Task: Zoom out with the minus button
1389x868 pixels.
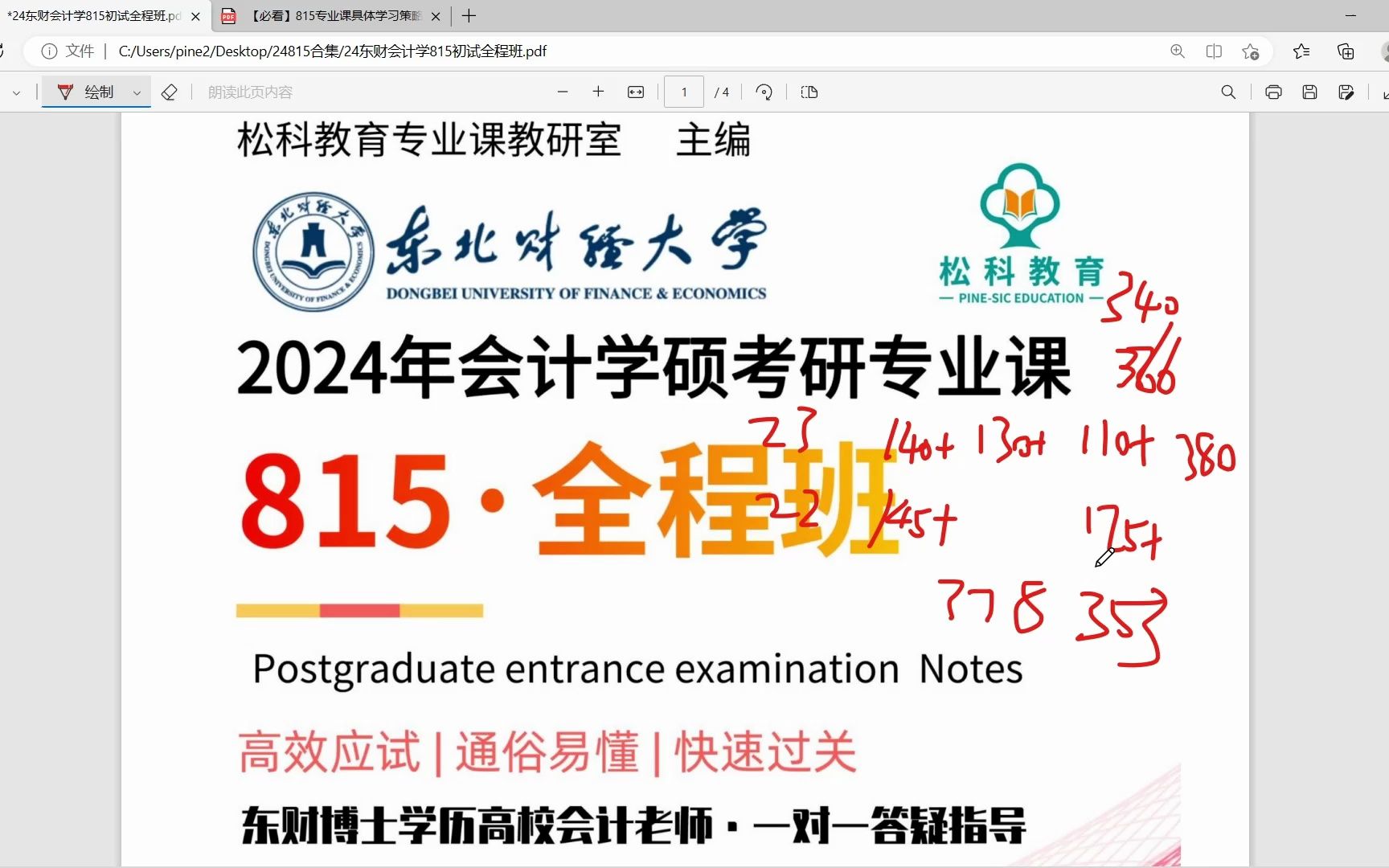Action: (563, 92)
